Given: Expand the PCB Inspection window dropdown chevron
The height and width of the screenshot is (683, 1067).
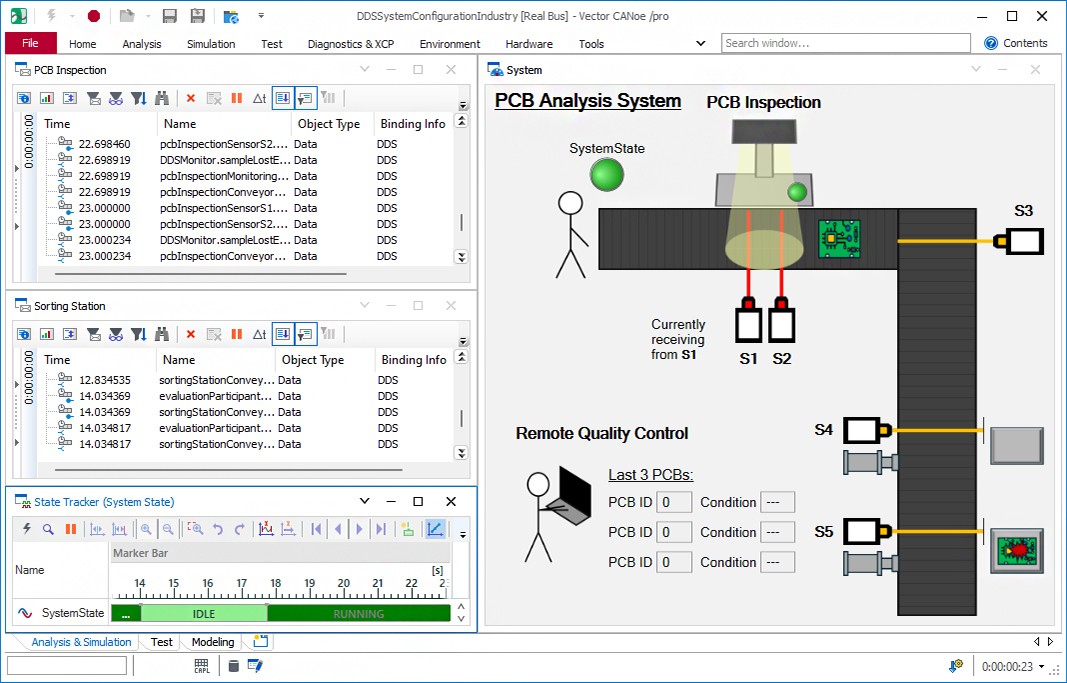Looking at the screenshot, I should click(364, 70).
